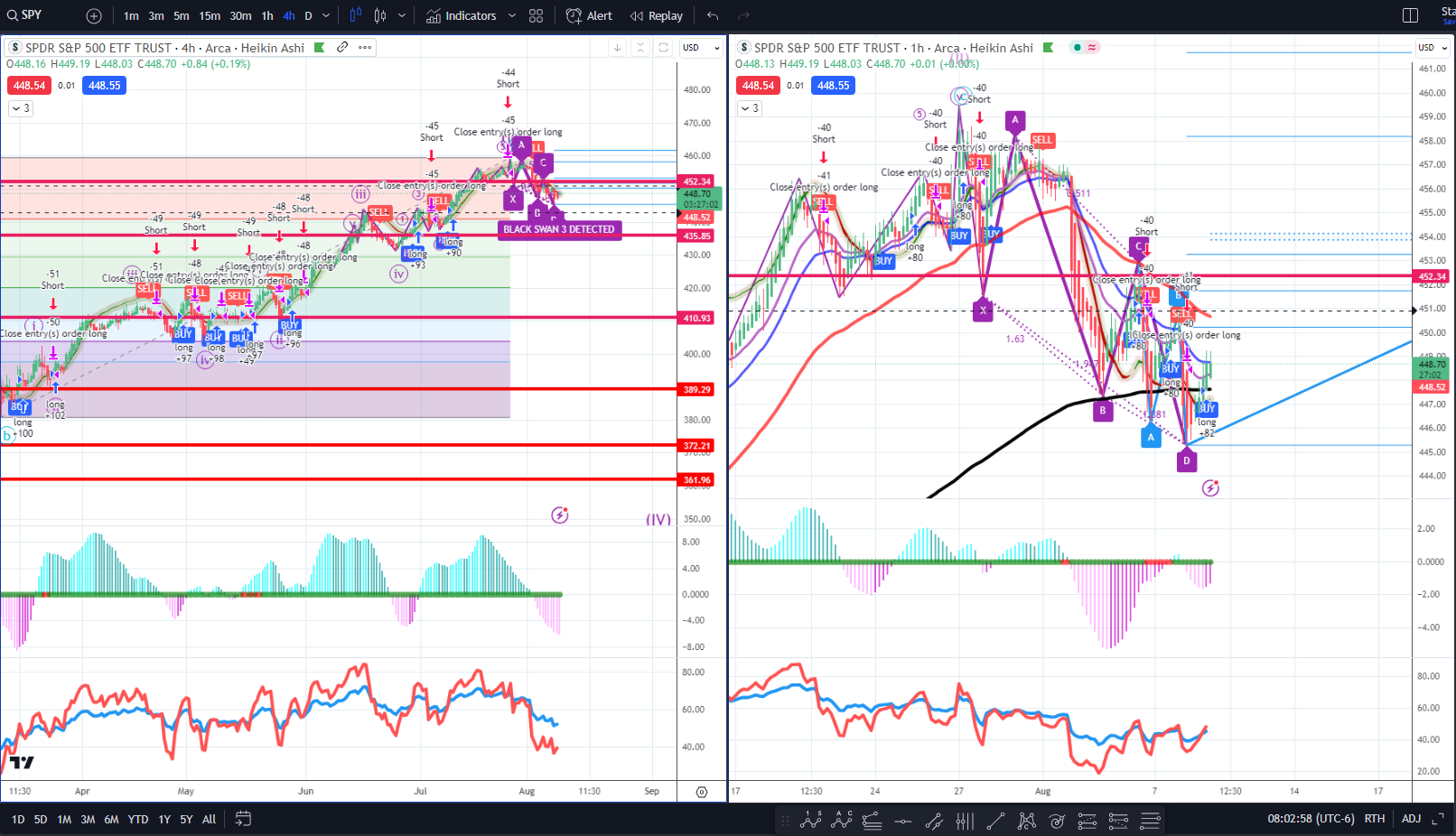Expand the favorite indicators dropdown

pyautogui.click(x=512, y=15)
